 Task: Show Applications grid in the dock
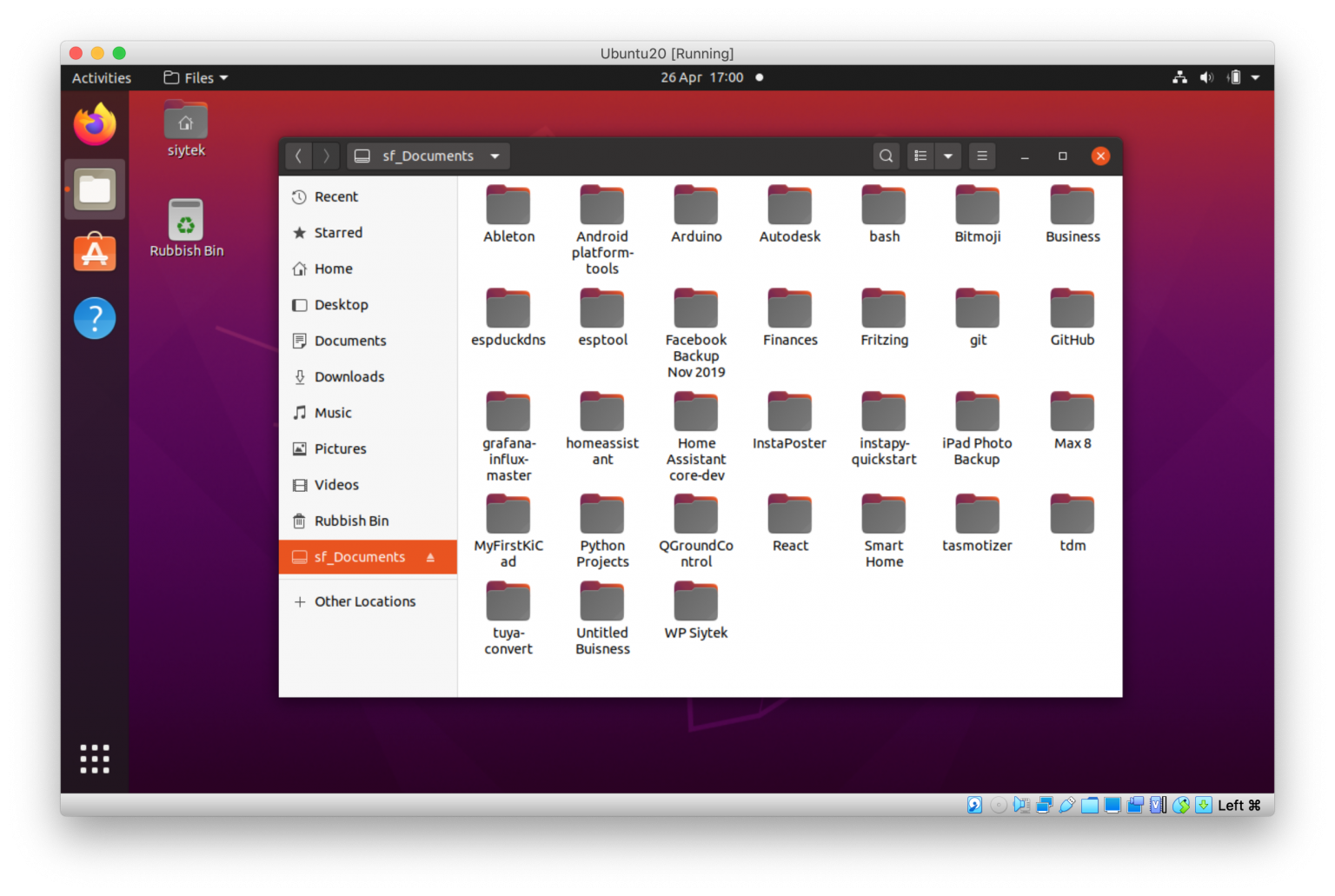[x=95, y=759]
